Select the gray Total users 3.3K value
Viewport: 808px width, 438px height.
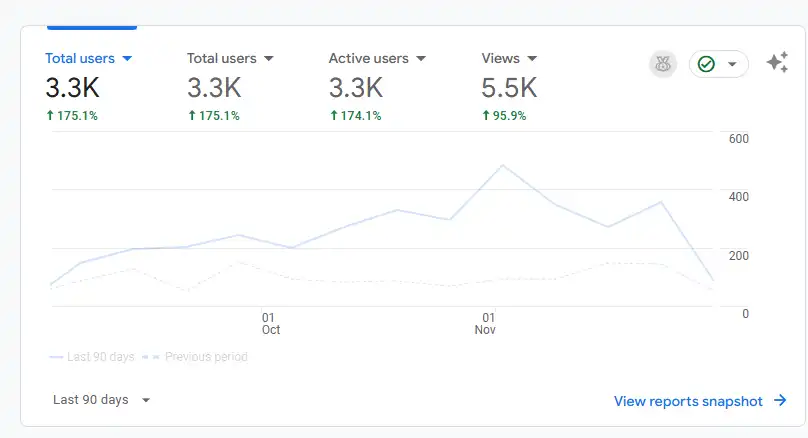pyautogui.click(x=214, y=88)
